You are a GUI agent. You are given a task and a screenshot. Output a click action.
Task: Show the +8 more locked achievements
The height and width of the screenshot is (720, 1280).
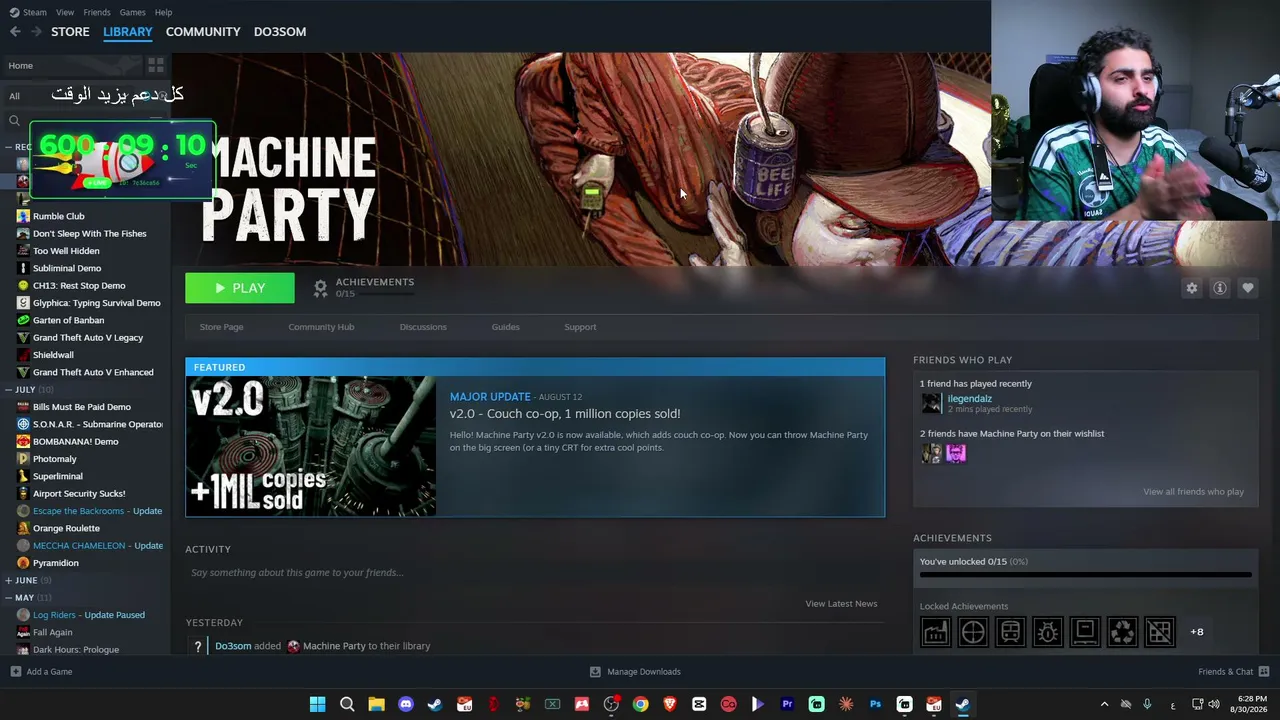[x=1197, y=632]
